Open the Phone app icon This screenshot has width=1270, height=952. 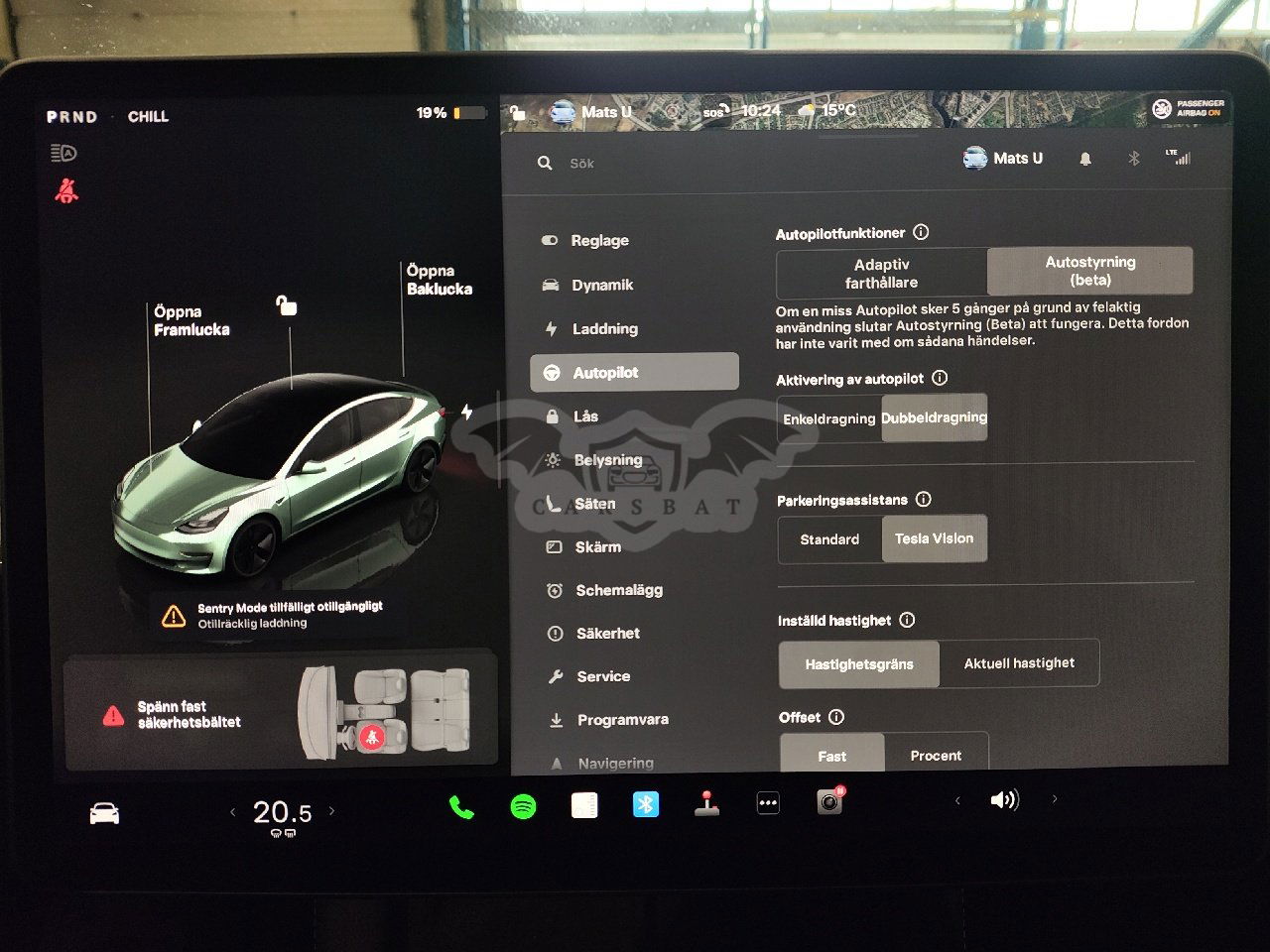(x=461, y=807)
